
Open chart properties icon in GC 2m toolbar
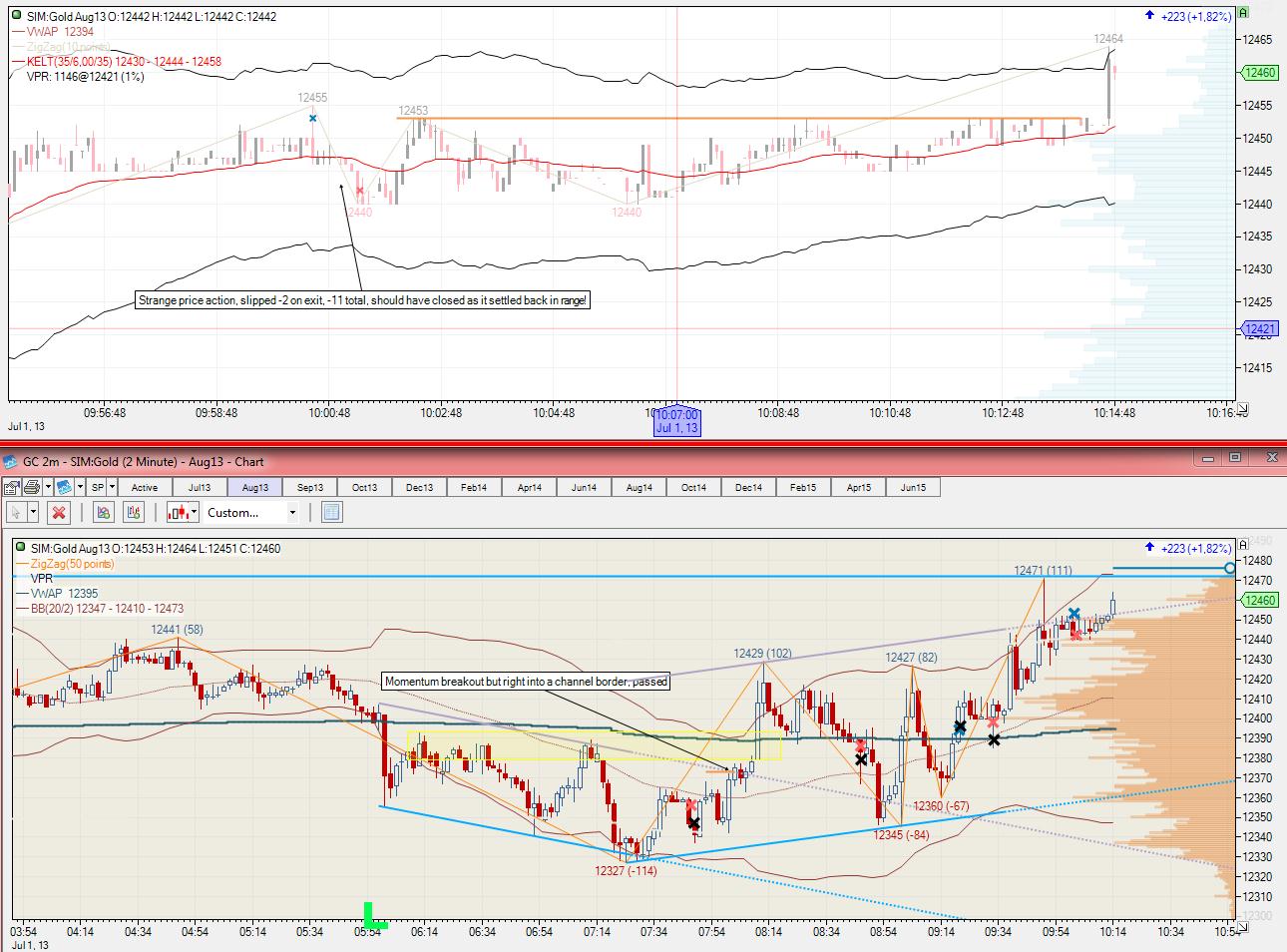pyautogui.click(x=10, y=487)
